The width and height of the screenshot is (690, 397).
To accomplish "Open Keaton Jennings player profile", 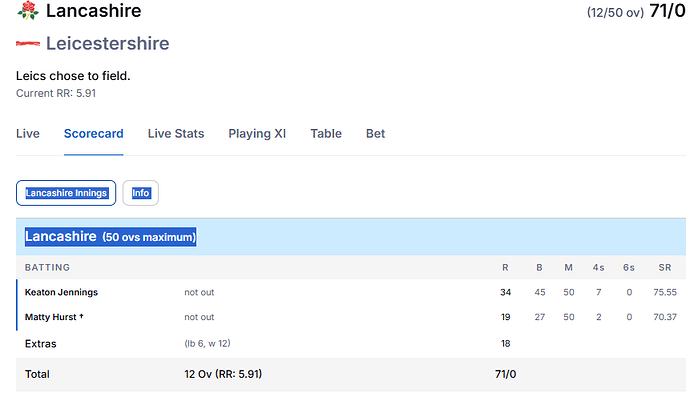I will click(x=61, y=292).
